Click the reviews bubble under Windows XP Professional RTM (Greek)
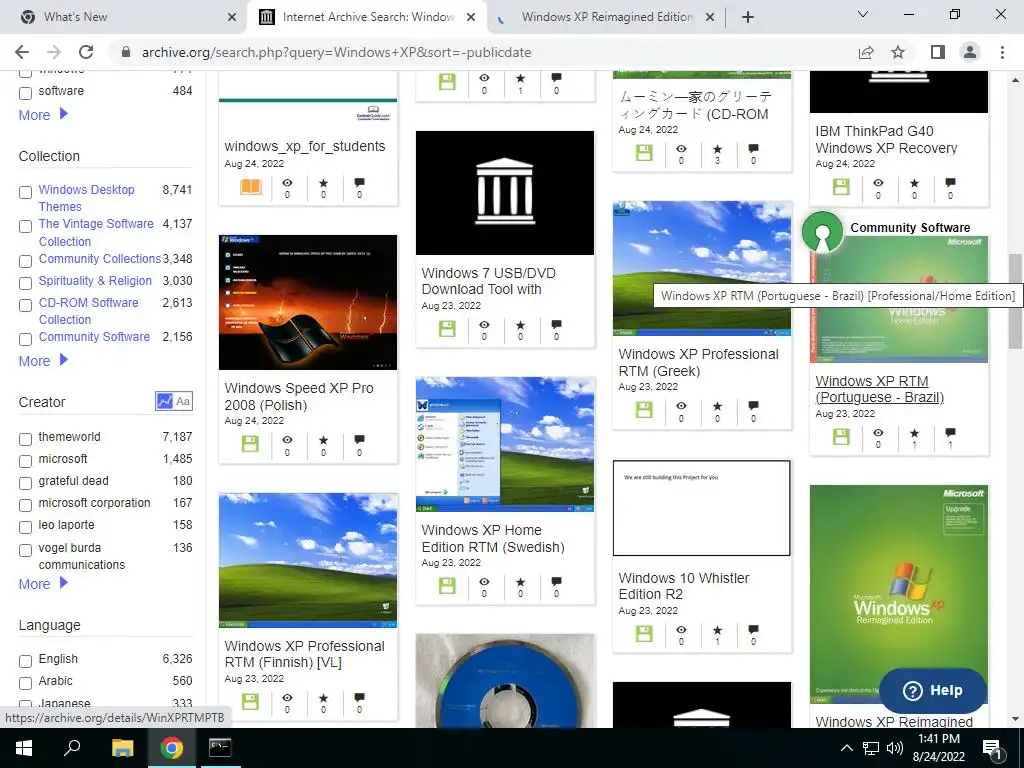1024x768 pixels. pyautogui.click(x=753, y=406)
